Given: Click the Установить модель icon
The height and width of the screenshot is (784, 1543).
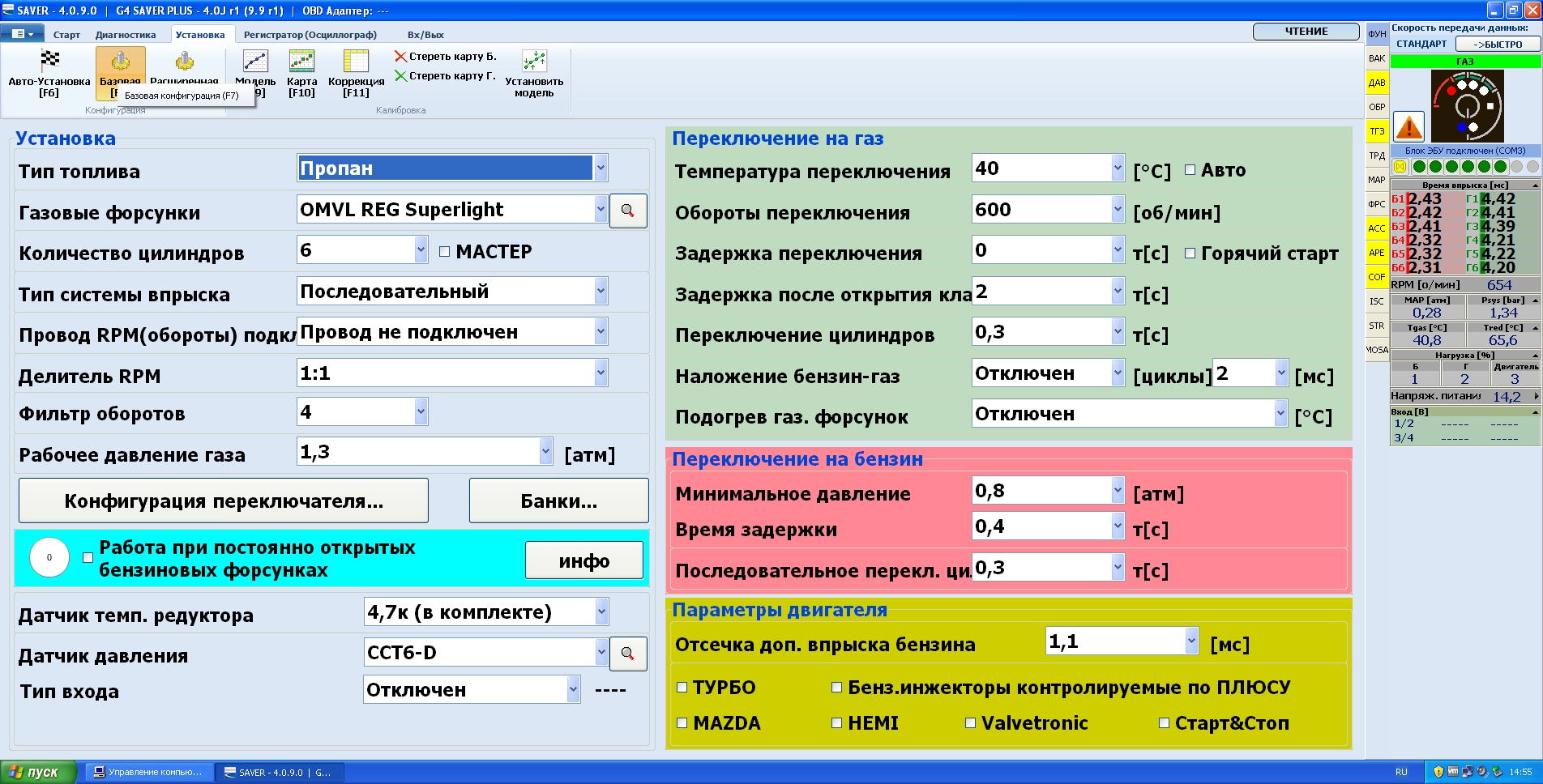Looking at the screenshot, I should [534, 62].
